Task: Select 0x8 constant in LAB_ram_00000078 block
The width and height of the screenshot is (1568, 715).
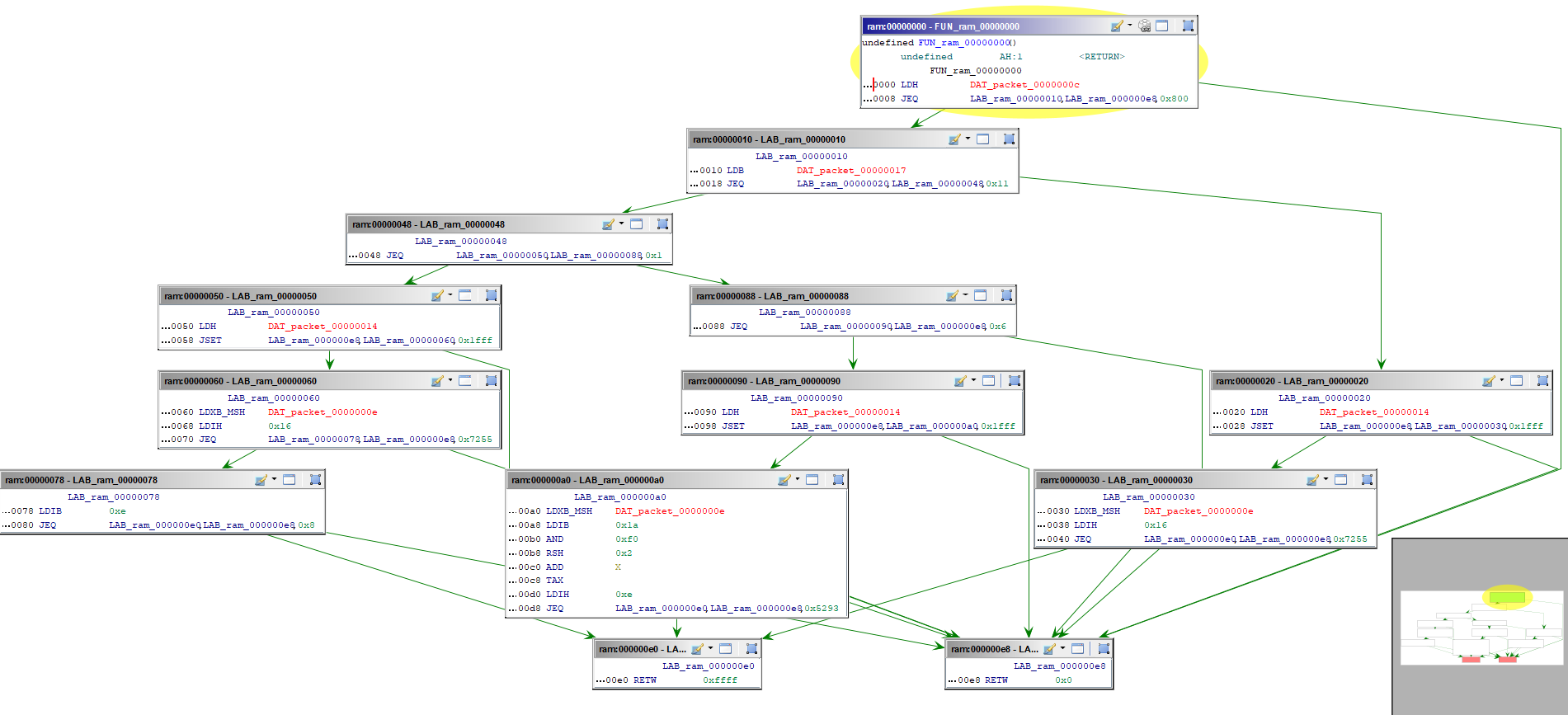Action: 307,525
